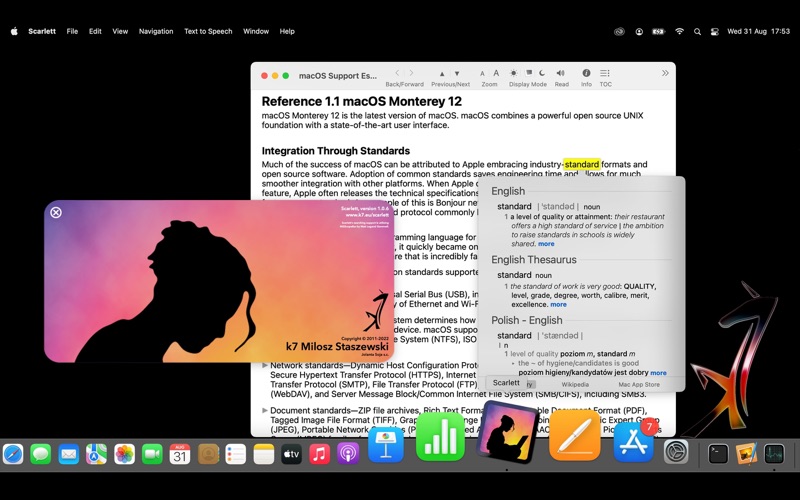Image resolution: width=800 pixels, height=500 pixels.
Task: Open Keynote from the Dock
Action: [386, 445]
